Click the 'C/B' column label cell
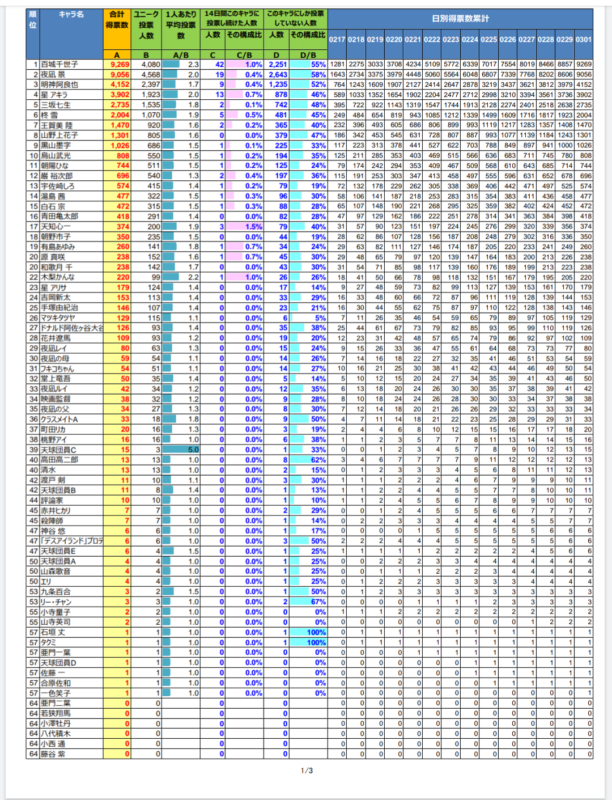The height and width of the screenshot is (800, 612). point(244,55)
